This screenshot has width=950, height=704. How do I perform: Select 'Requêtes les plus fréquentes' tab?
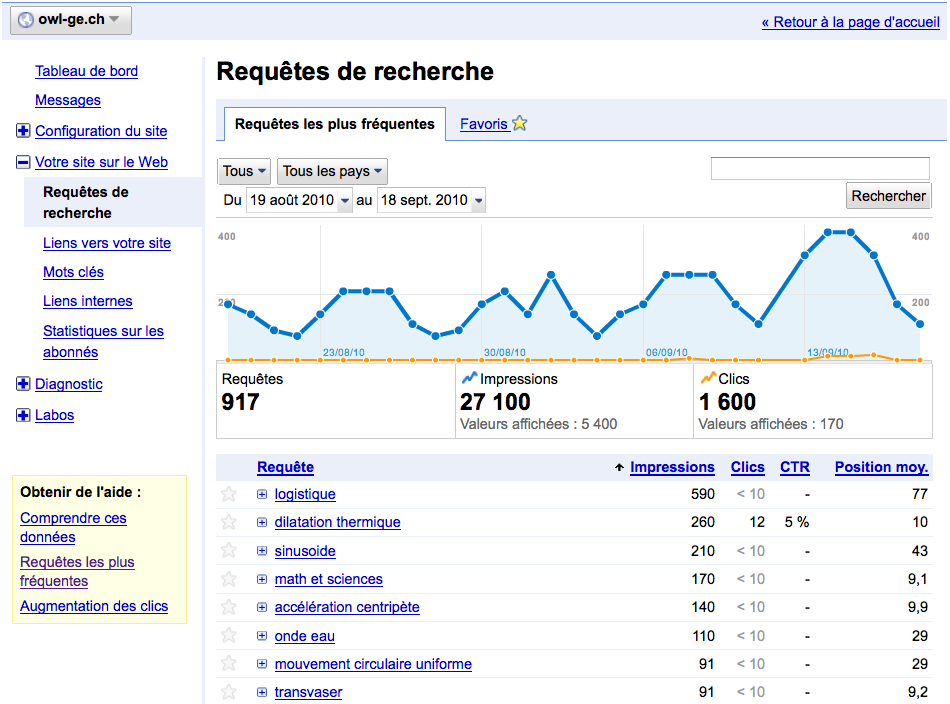pyautogui.click(x=334, y=124)
